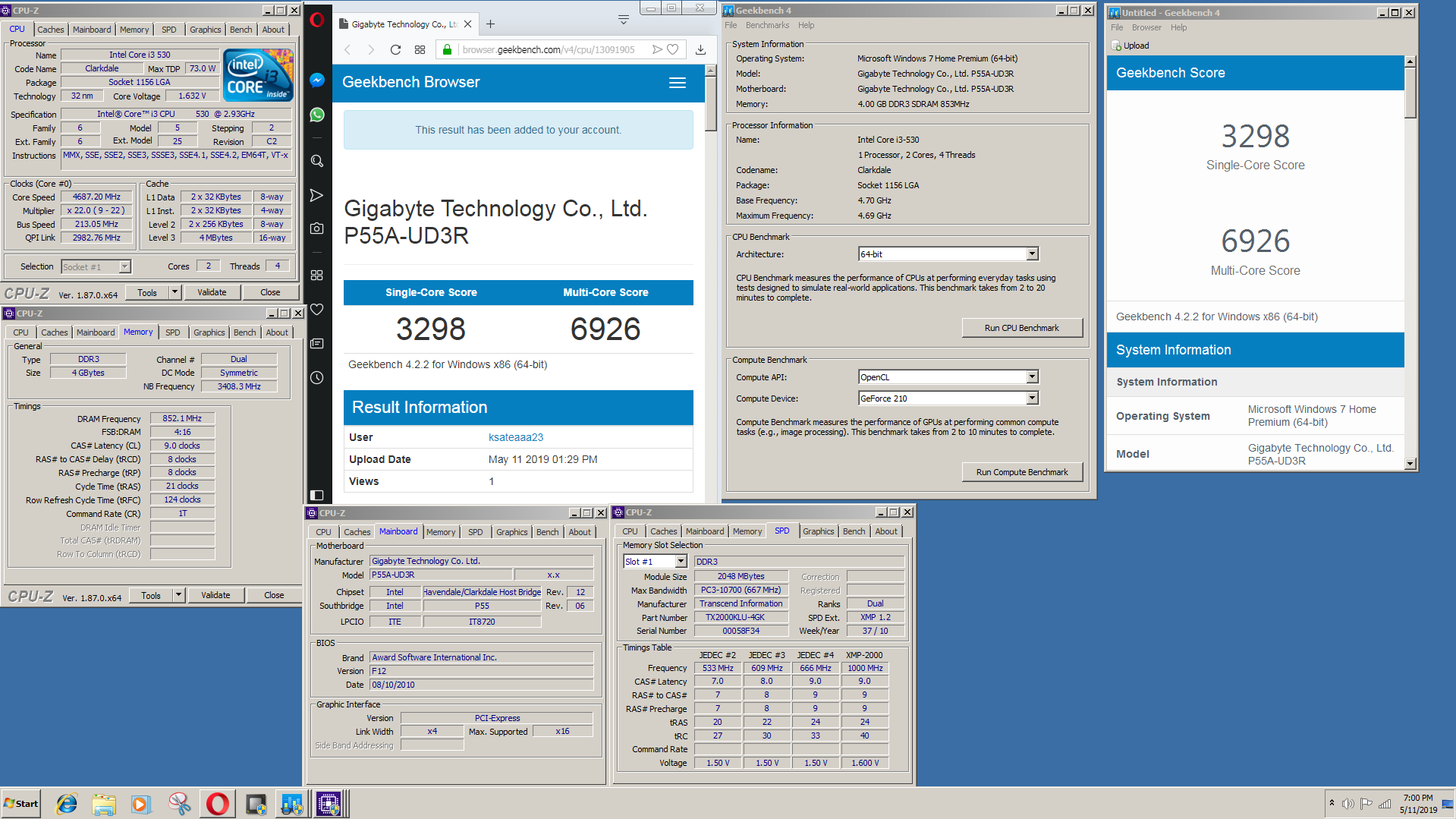This screenshot has width=1456, height=819.
Task: Open Help menu in Geekbench 4 main window
Action: click(806, 25)
